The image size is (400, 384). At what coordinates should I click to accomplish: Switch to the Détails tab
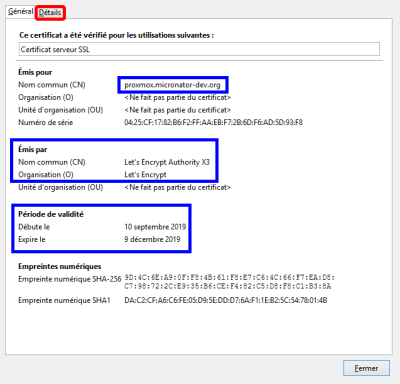pyautogui.click(x=50, y=12)
